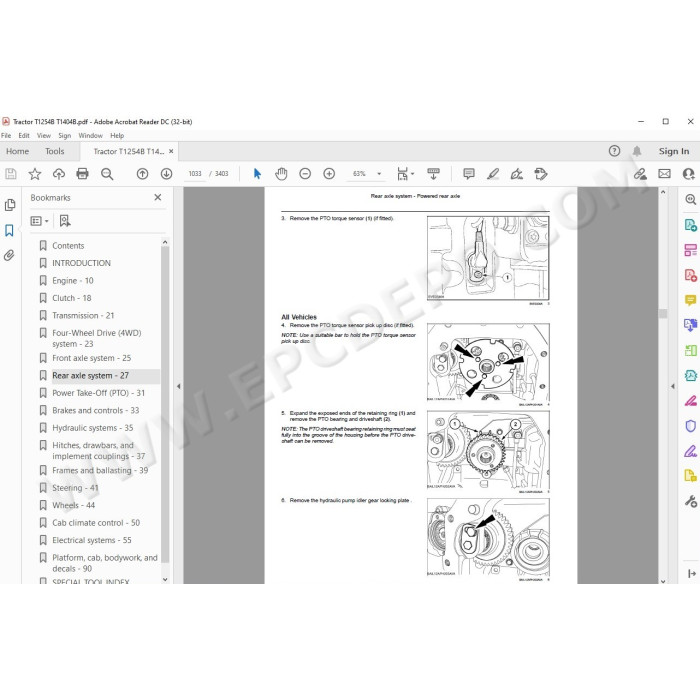Select the Highlight text tool
The width and height of the screenshot is (700, 700).
(x=493, y=174)
